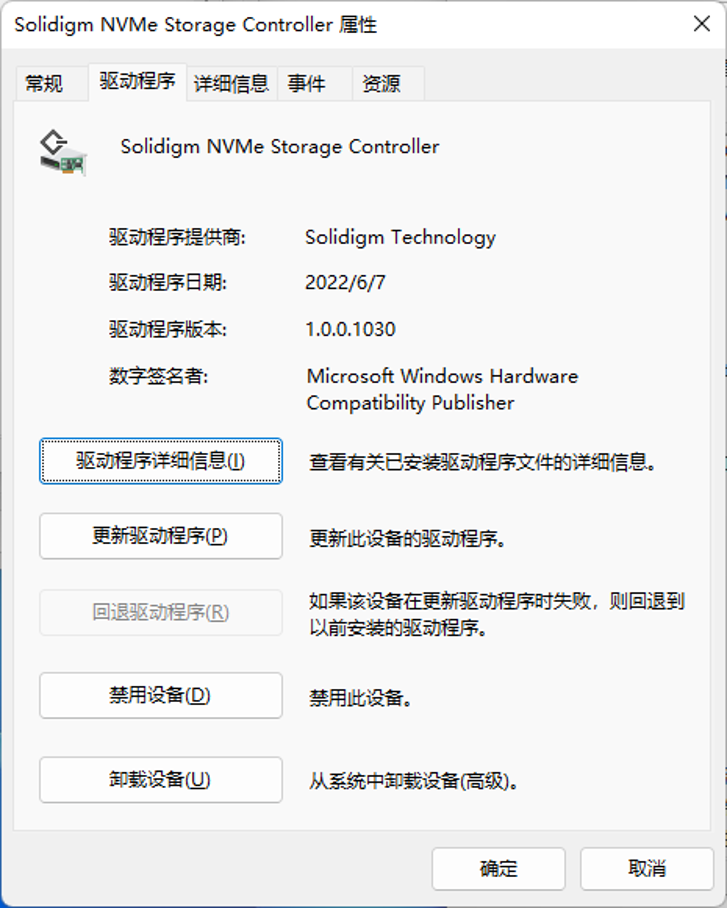Open the 详细信息 tab
Image resolution: width=727 pixels, height=908 pixels.
(231, 84)
